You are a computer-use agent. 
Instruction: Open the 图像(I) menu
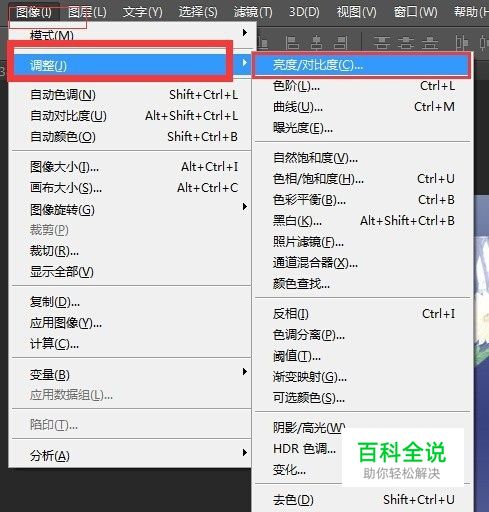click(x=34, y=12)
